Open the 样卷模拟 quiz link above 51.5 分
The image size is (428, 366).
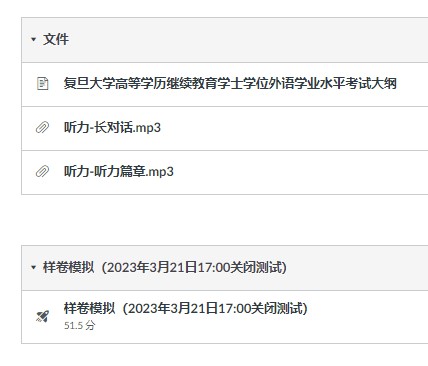click(186, 308)
